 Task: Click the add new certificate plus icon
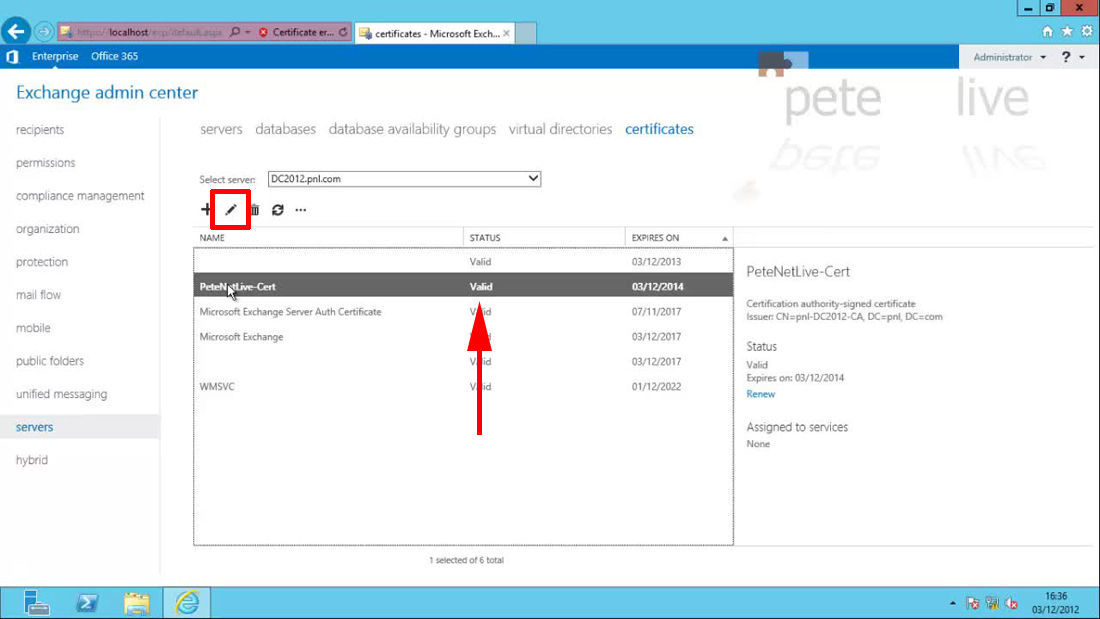206,209
